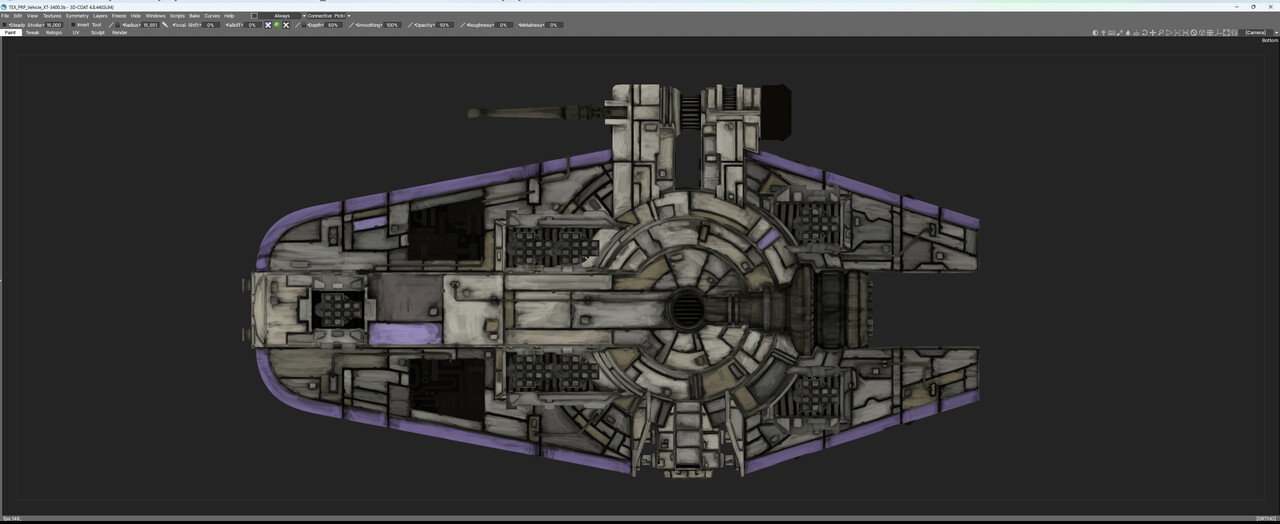Click the play triangle navigation icon

[1169, 33]
